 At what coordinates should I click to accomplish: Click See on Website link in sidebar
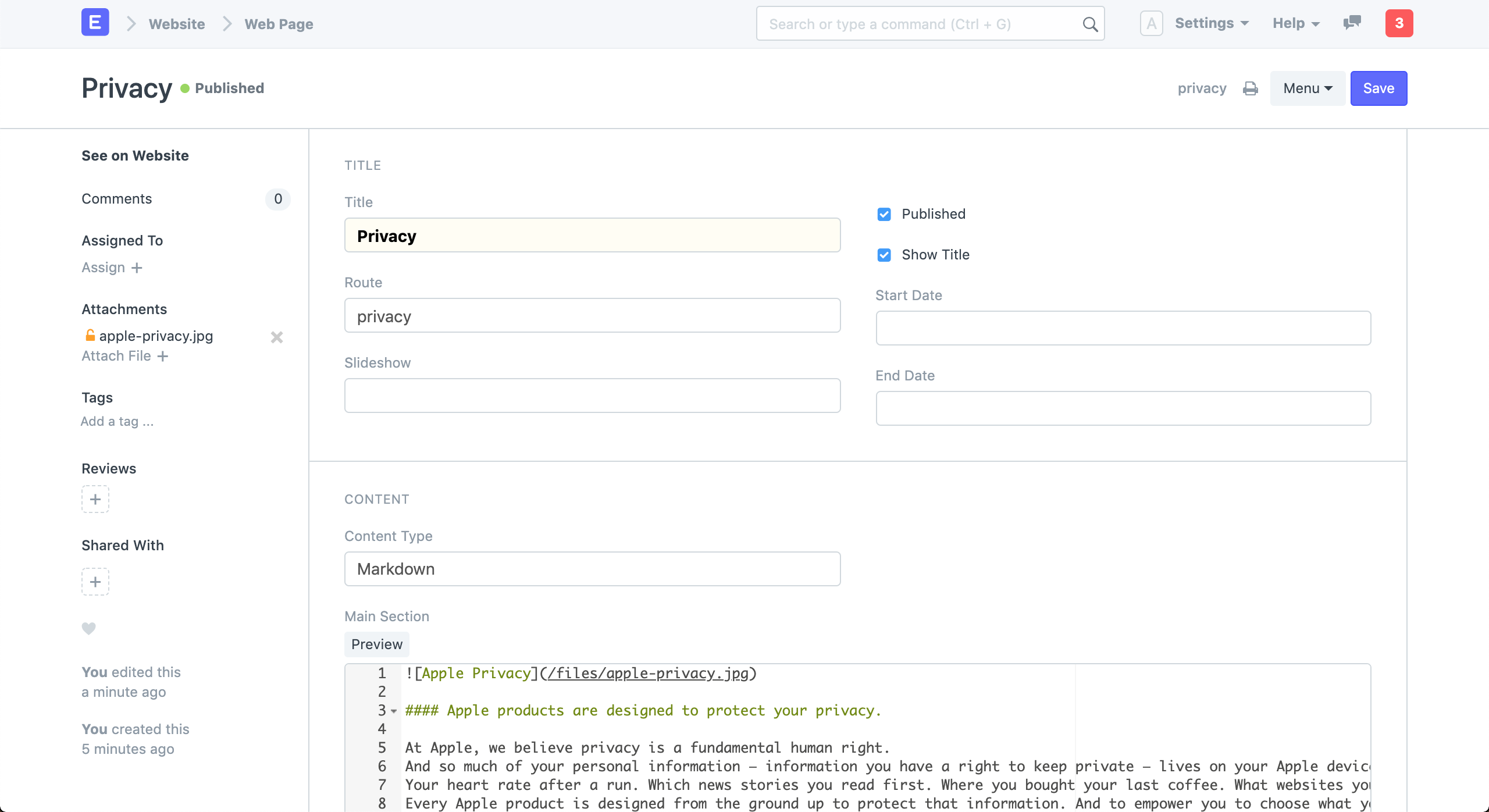click(x=135, y=155)
